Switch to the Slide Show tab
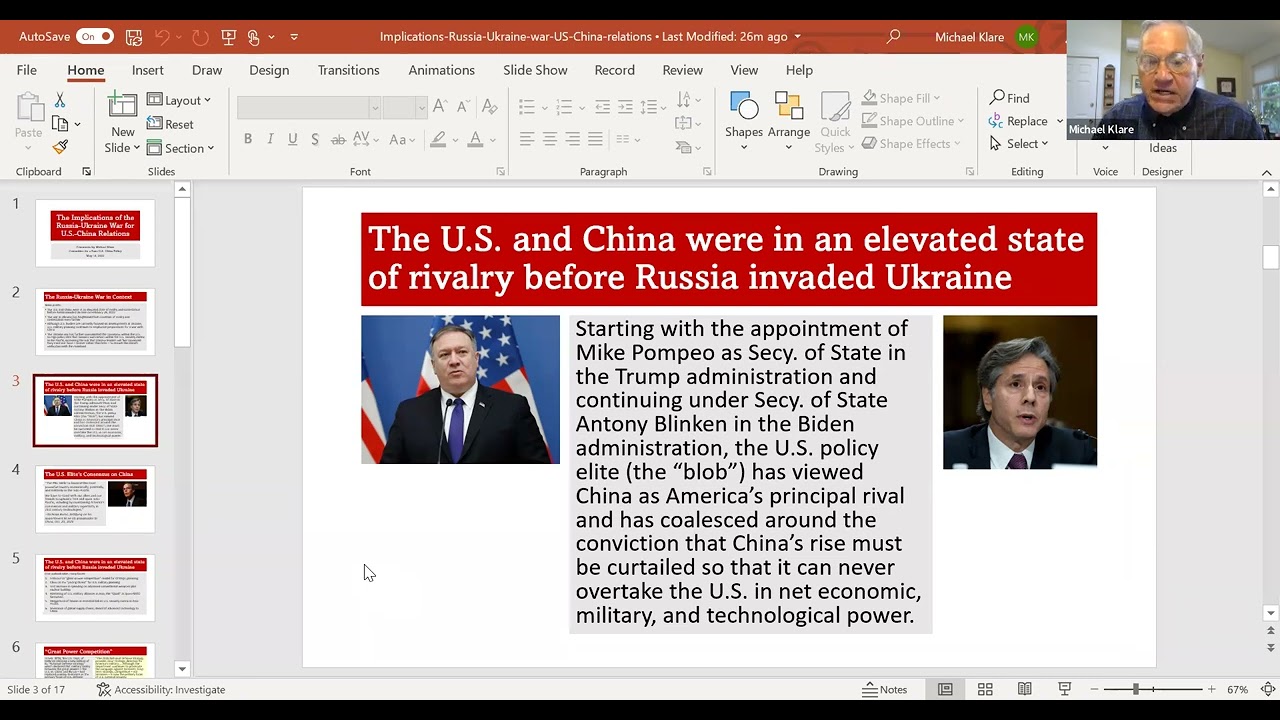The image size is (1280, 720). [x=535, y=70]
